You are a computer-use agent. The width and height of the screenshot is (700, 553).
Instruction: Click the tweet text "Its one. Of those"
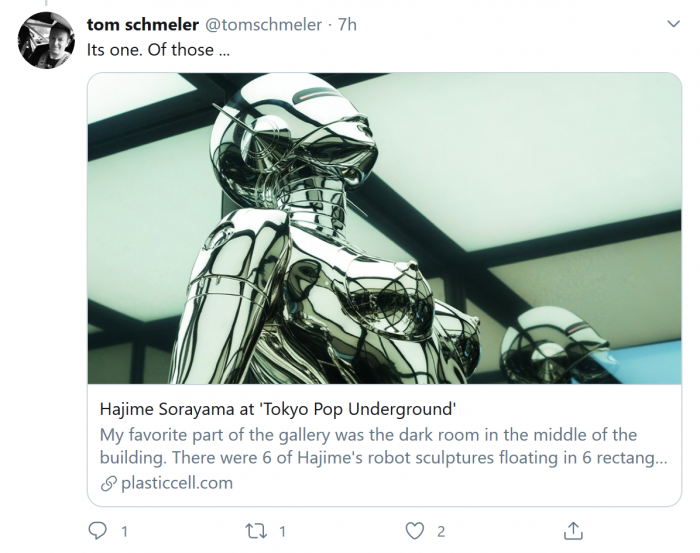click(150, 49)
